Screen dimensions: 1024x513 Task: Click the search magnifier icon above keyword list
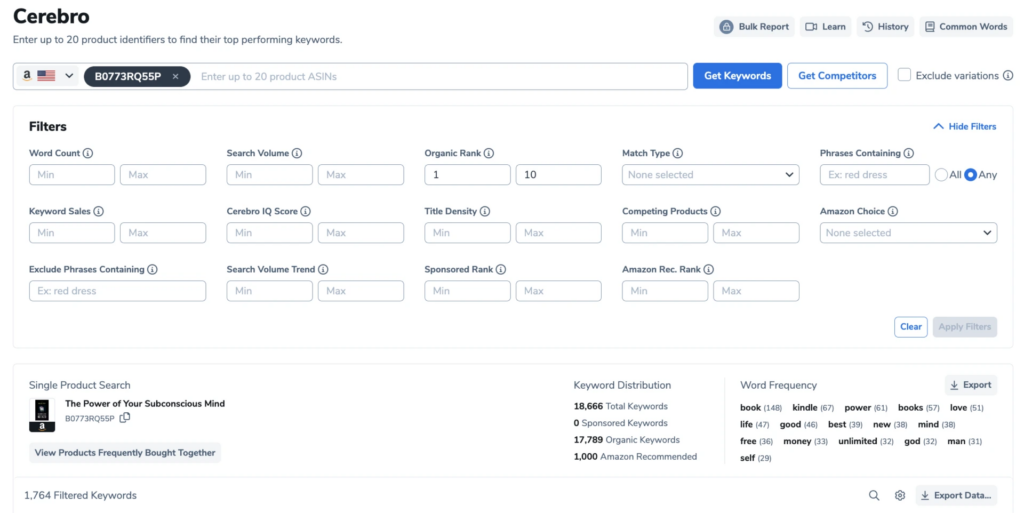874,495
